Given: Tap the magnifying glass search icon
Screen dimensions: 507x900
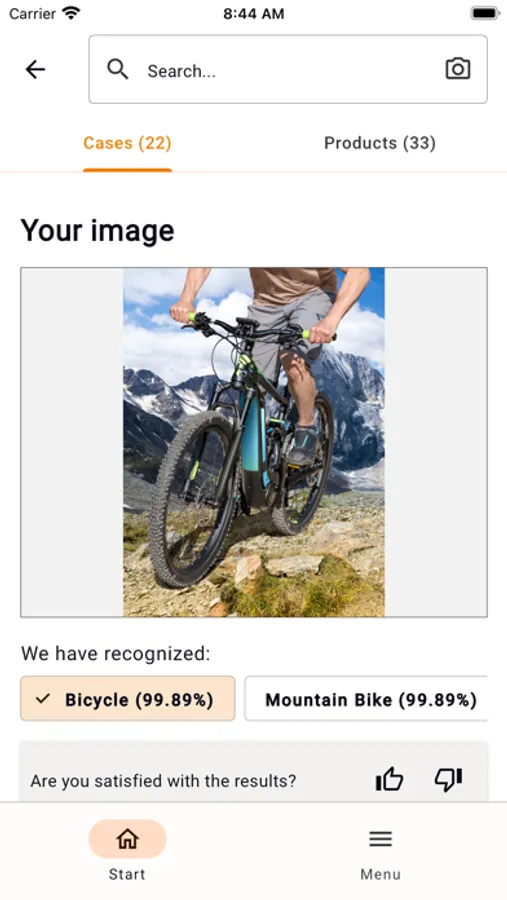Looking at the screenshot, I should pos(118,69).
